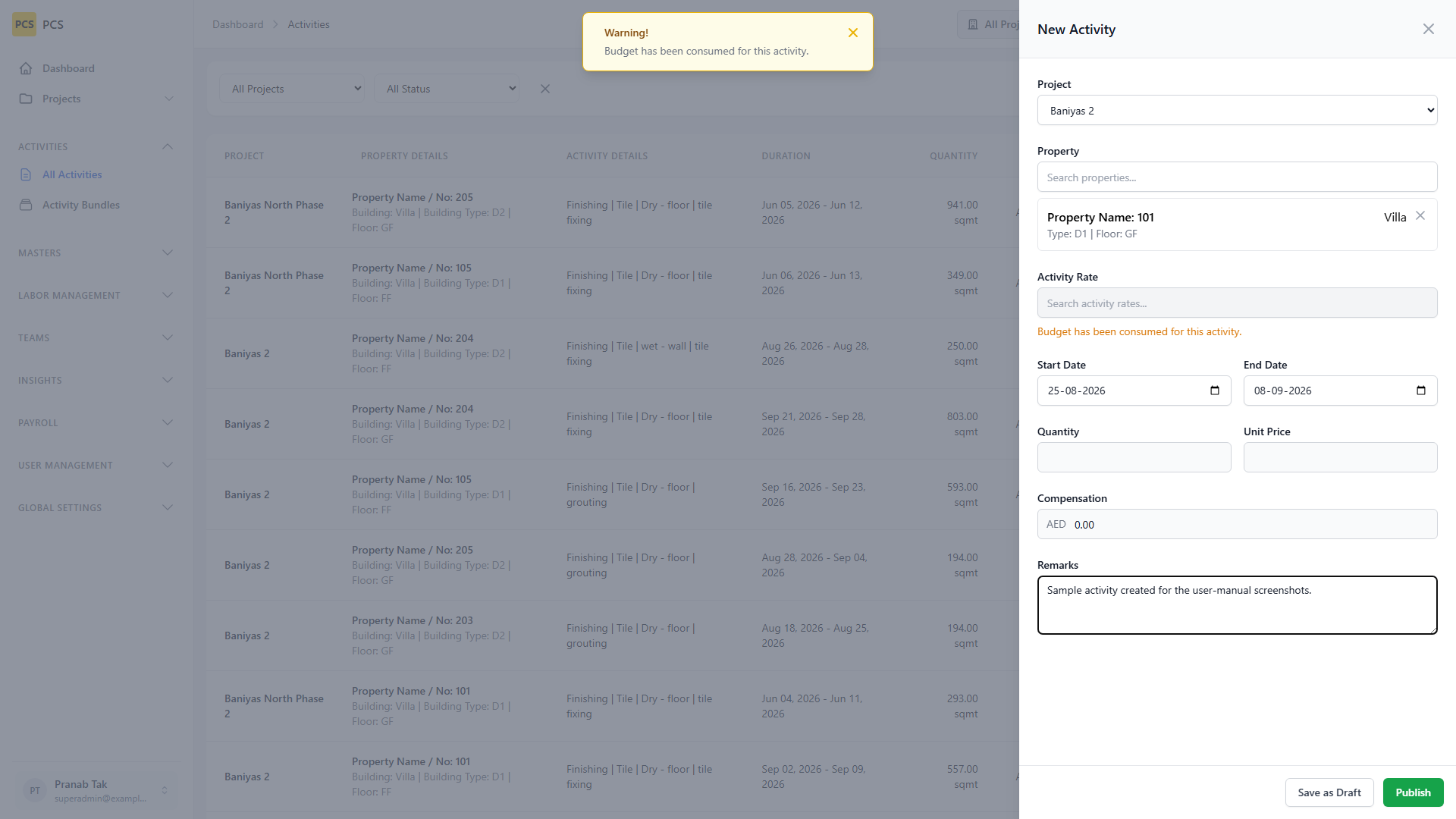Open the user account switcher arrows
The height and width of the screenshot is (819, 1456).
coord(165,790)
